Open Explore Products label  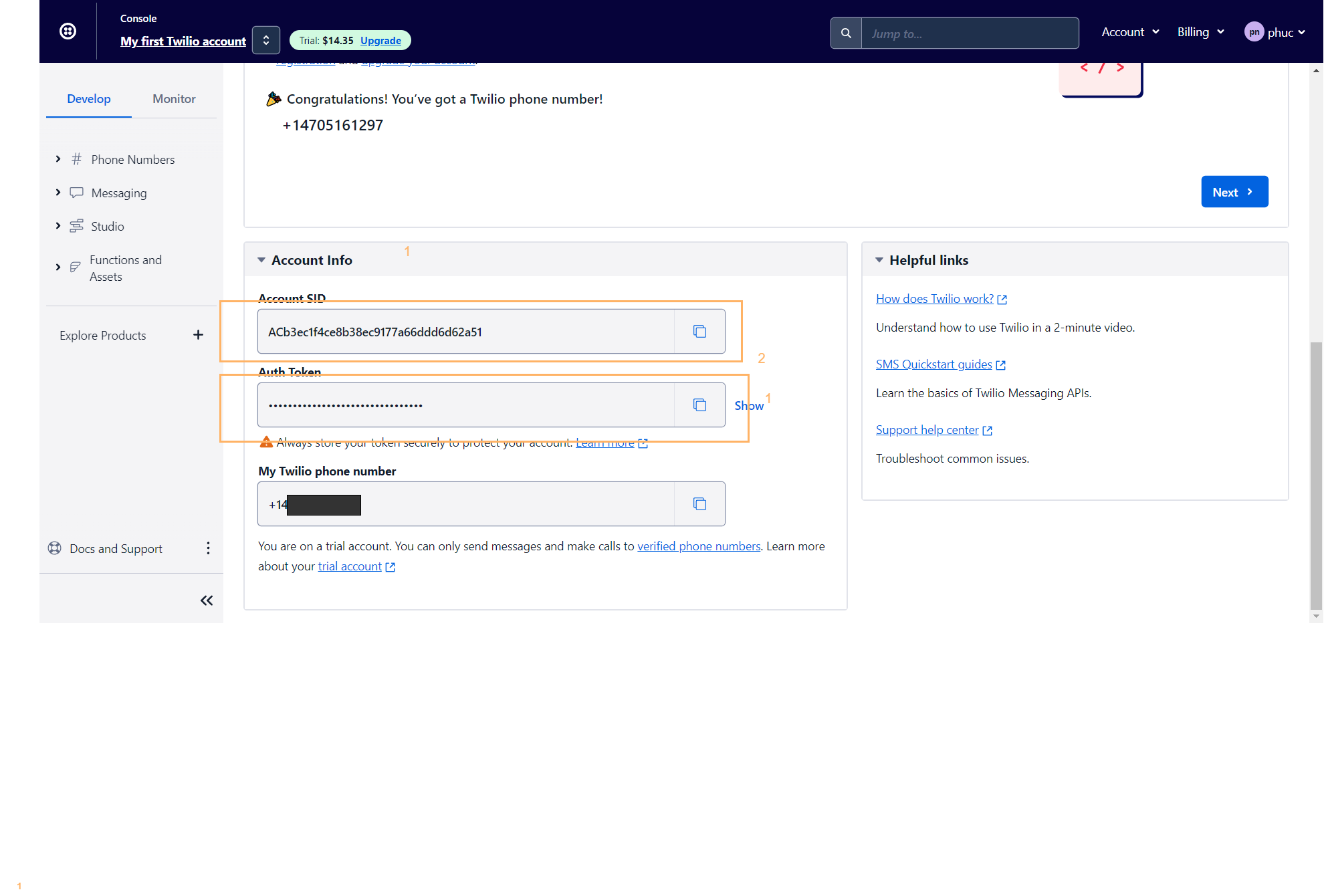pos(102,336)
